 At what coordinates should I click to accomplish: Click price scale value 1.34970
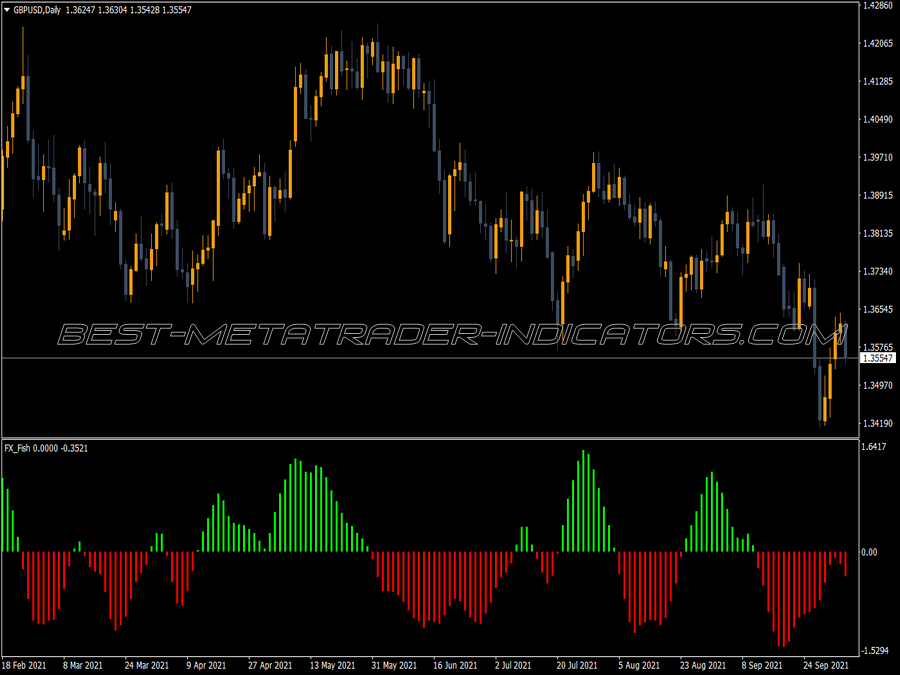click(878, 385)
